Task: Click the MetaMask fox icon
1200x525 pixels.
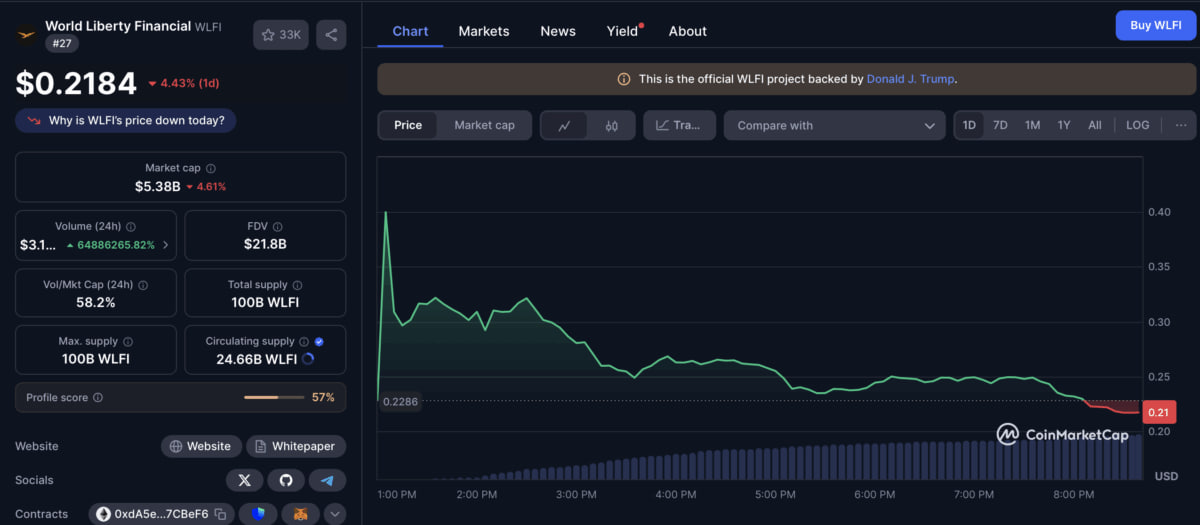Action: (299, 514)
